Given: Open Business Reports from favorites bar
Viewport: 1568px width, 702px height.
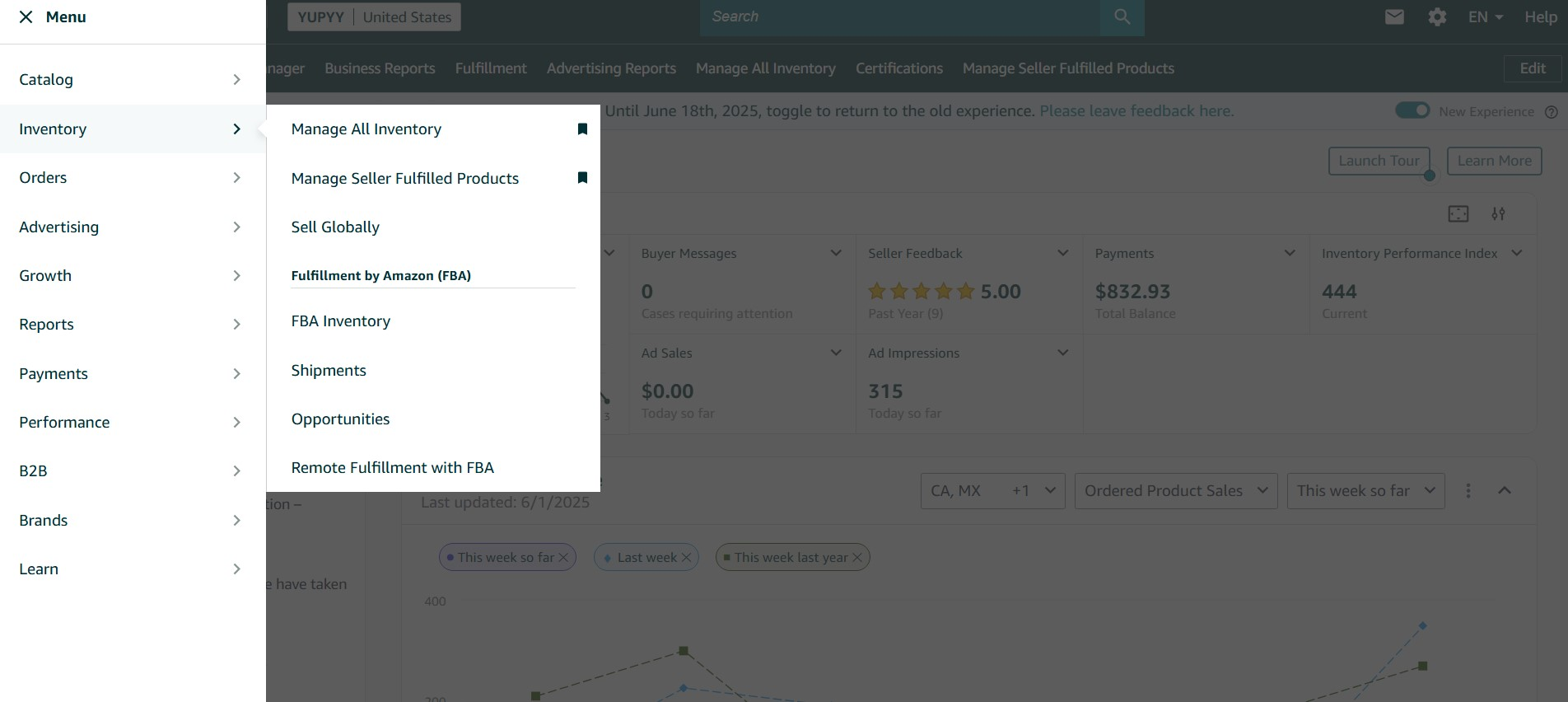Looking at the screenshot, I should click(380, 68).
